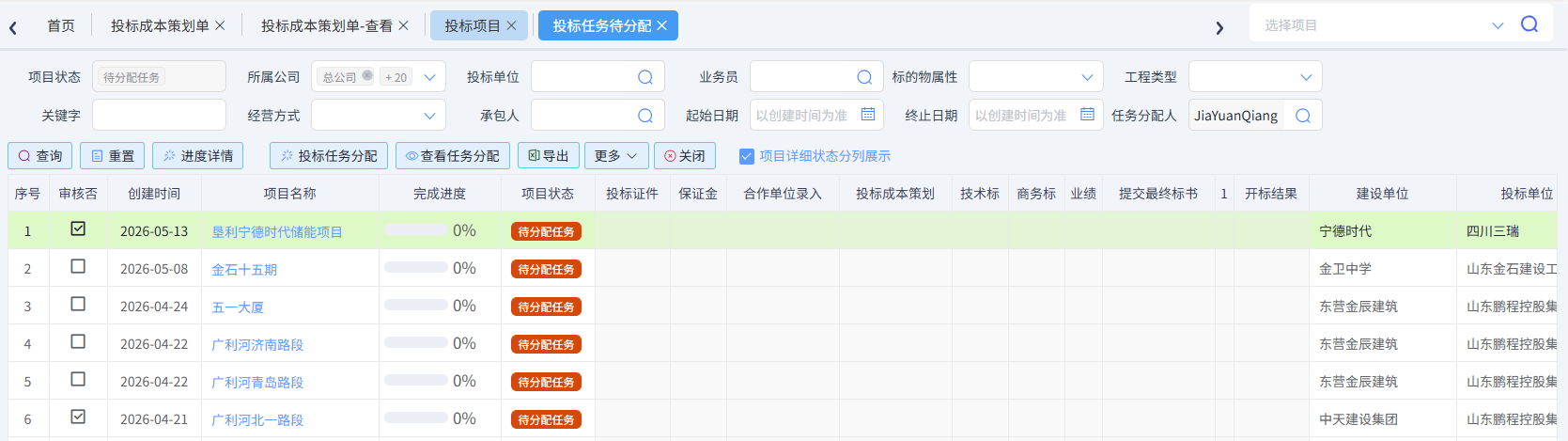Click the +20 tag in 所属公司
Image resolution: width=1568 pixels, height=441 pixels.
[x=396, y=77]
